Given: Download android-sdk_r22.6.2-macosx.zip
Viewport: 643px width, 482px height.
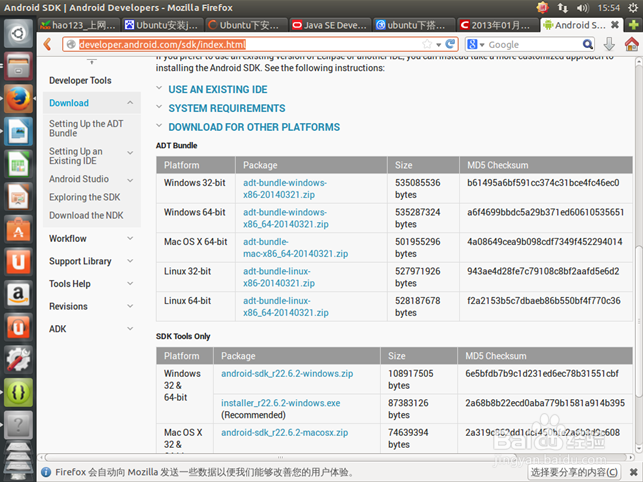Looking at the screenshot, I should tap(285, 432).
